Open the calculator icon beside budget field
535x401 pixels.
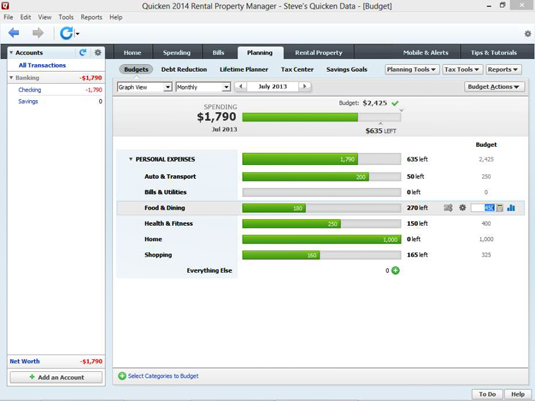[x=500, y=208]
